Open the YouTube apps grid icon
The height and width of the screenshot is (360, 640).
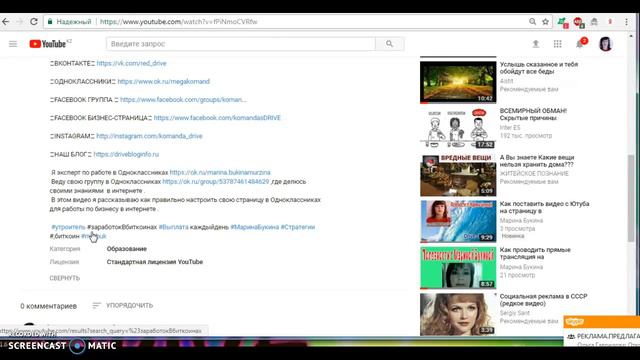[558, 44]
